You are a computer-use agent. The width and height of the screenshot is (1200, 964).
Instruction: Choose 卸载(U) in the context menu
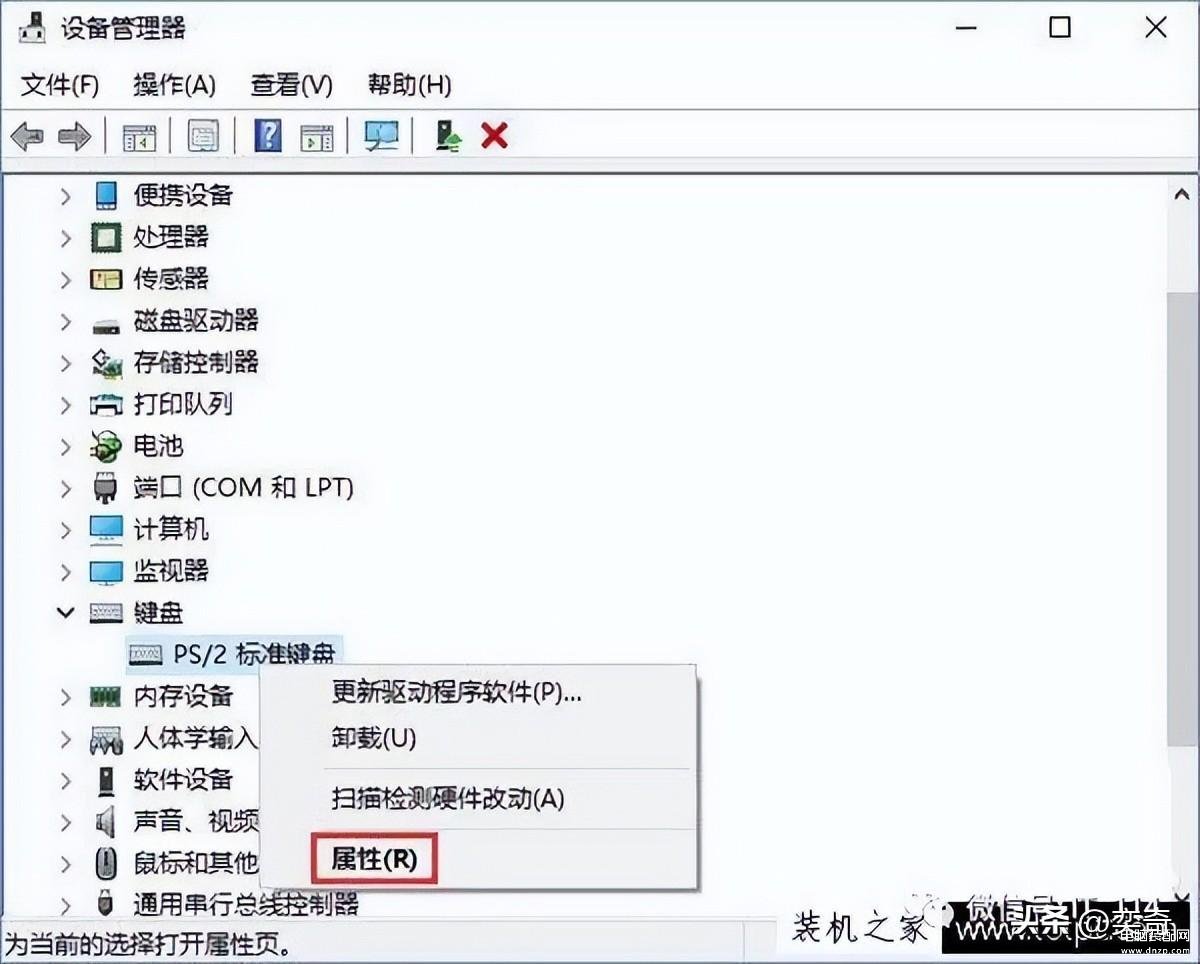(x=374, y=738)
